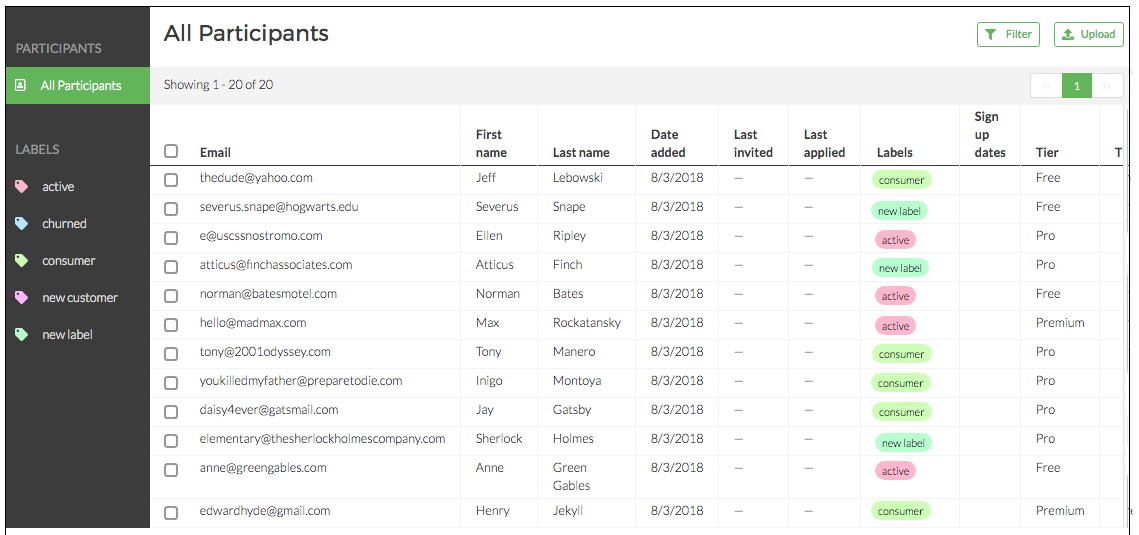This screenshot has width=1139, height=535.
Task: Click the blue tag icon beside churned
Action: point(22,224)
